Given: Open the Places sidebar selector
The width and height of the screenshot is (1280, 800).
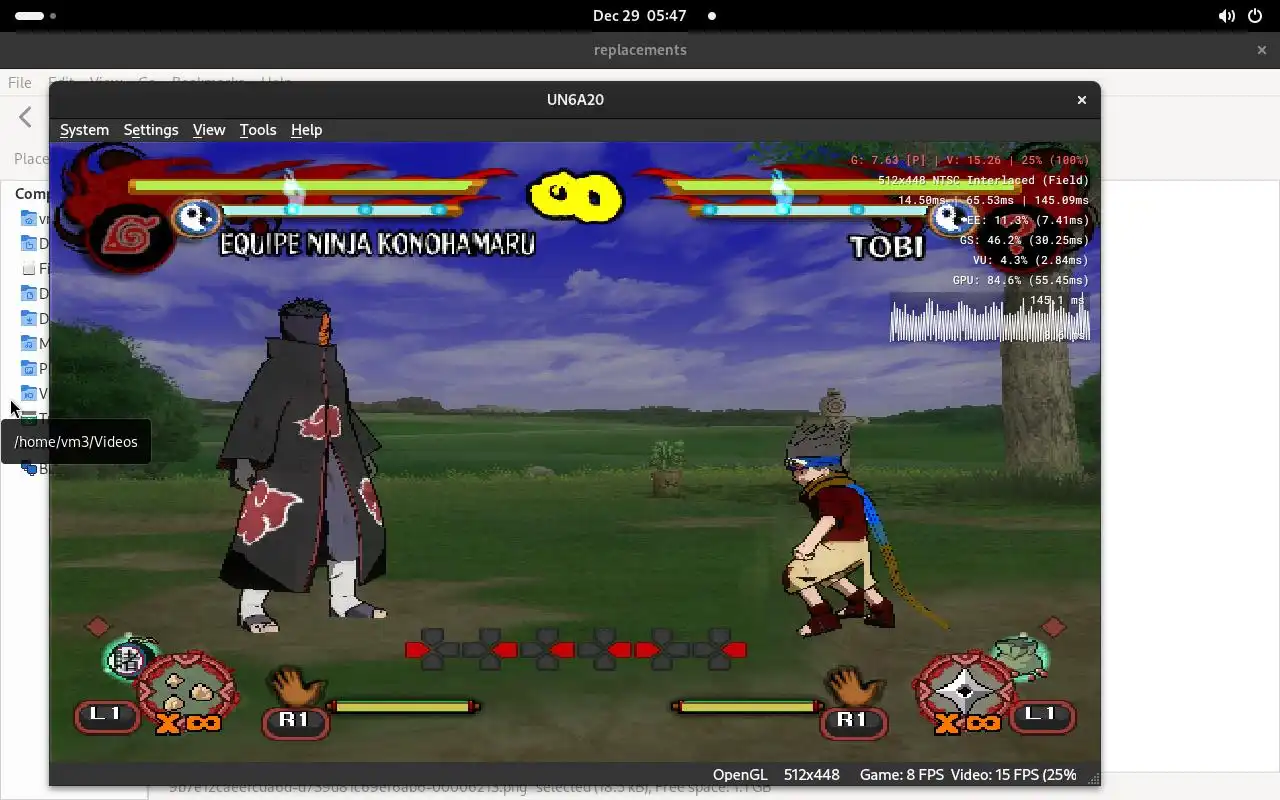Looking at the screenshot, I should pyautogui.click(x=31, y=158).
